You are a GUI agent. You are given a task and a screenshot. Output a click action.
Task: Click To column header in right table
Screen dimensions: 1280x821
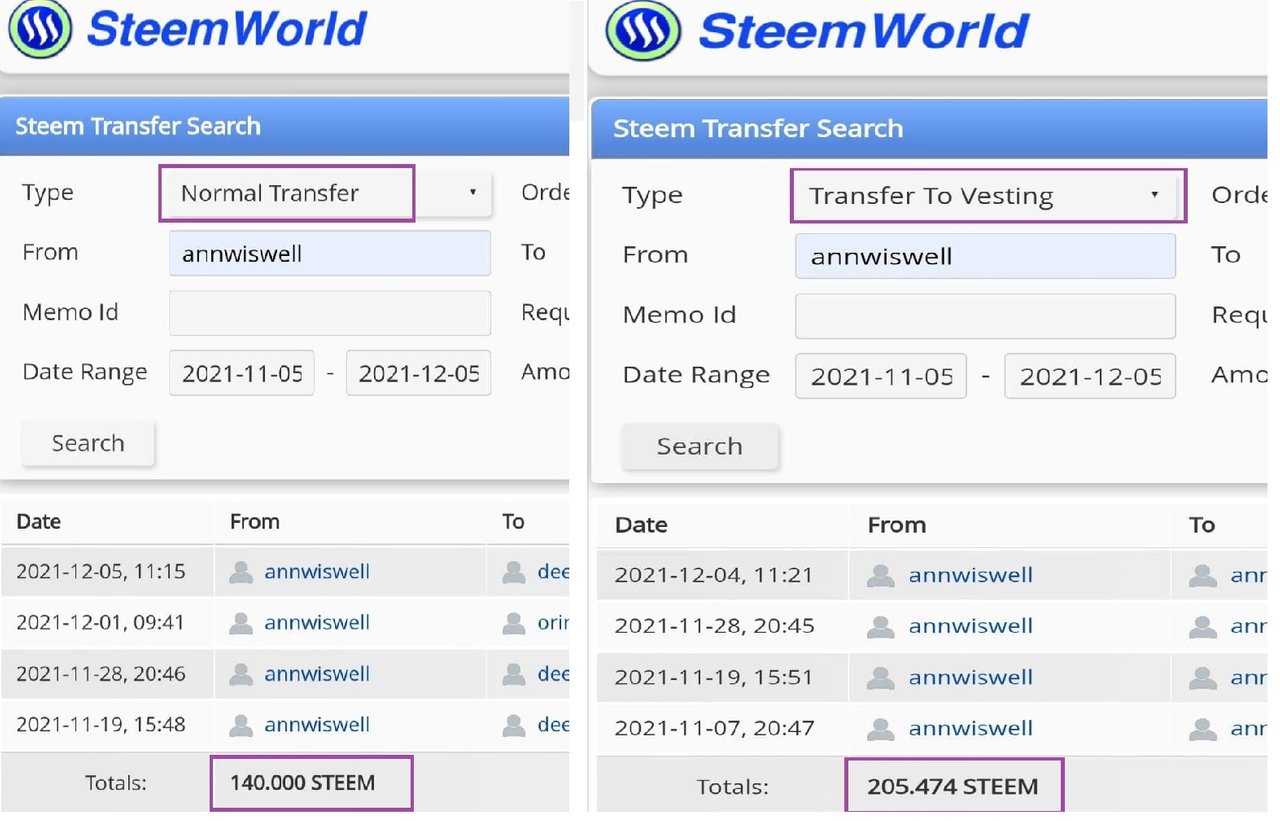(1202, 525)
